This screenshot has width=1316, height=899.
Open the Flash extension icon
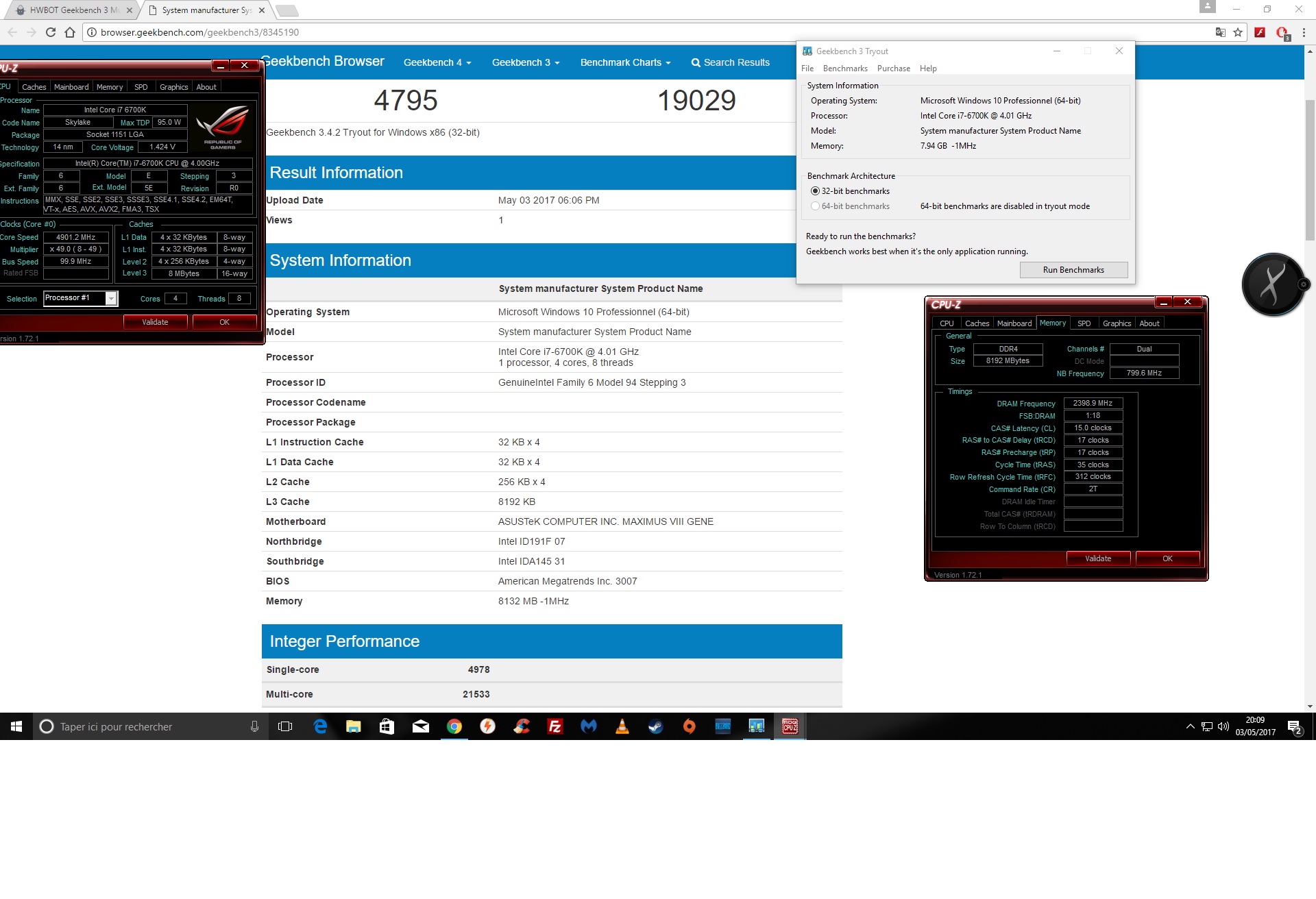[x=1260, y=32]
